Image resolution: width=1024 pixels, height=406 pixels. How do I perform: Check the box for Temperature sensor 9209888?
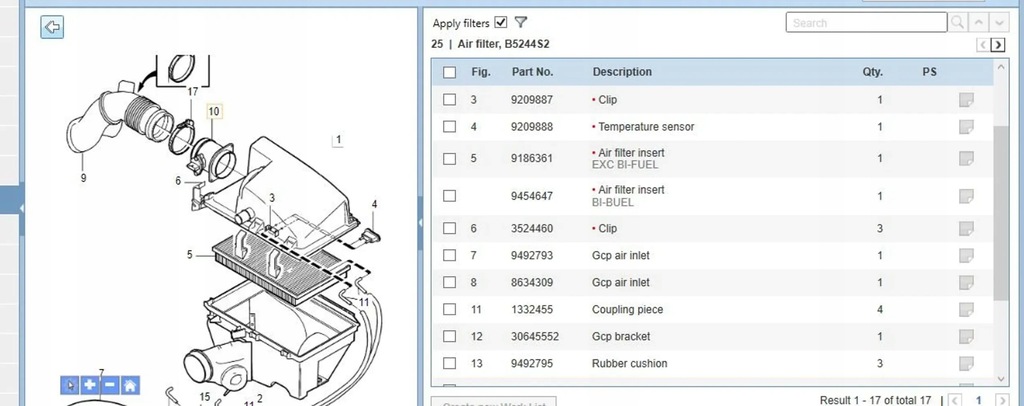point(449,127)
